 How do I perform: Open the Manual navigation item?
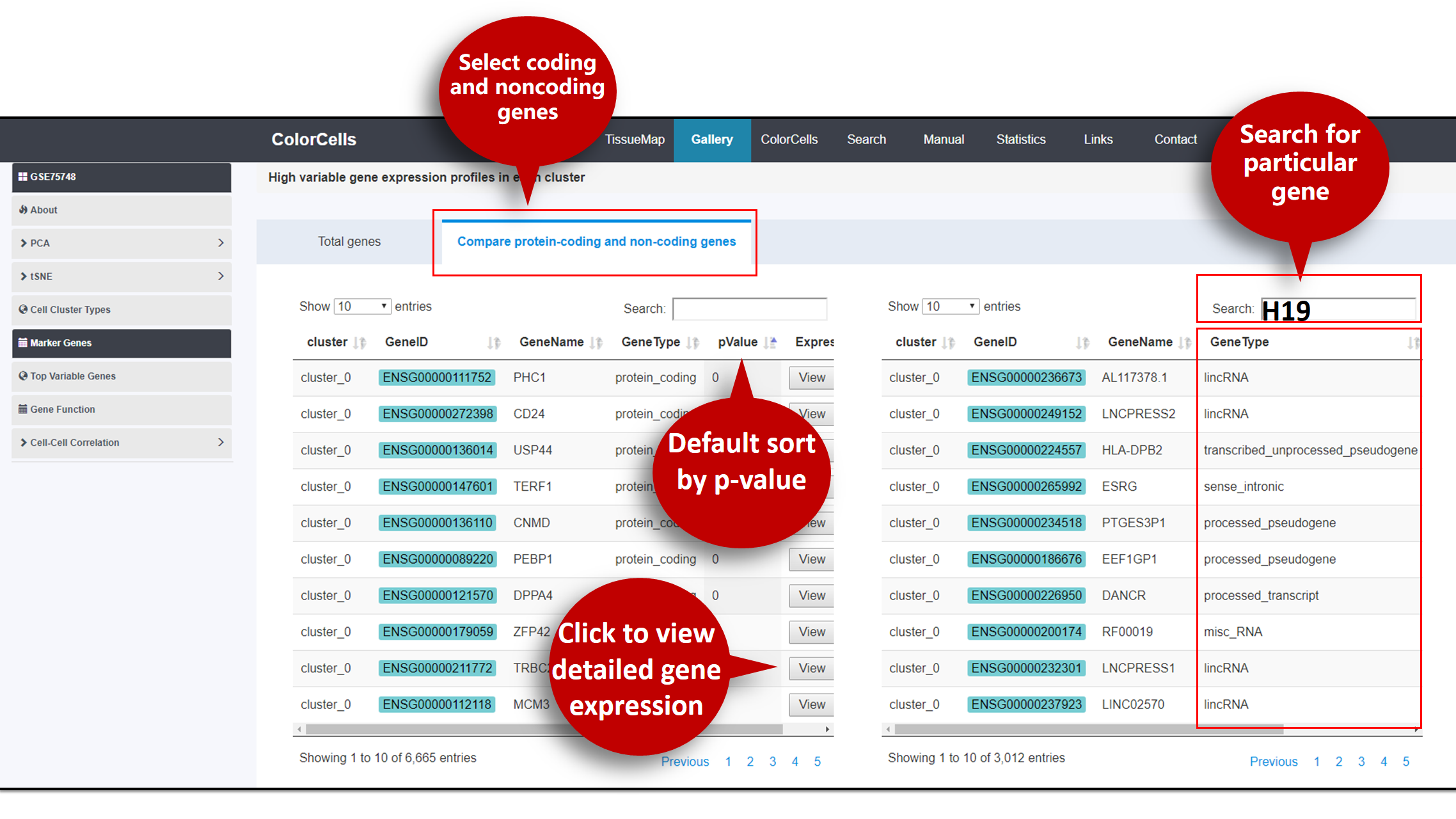pyautogui.click(x=944, y=139)
